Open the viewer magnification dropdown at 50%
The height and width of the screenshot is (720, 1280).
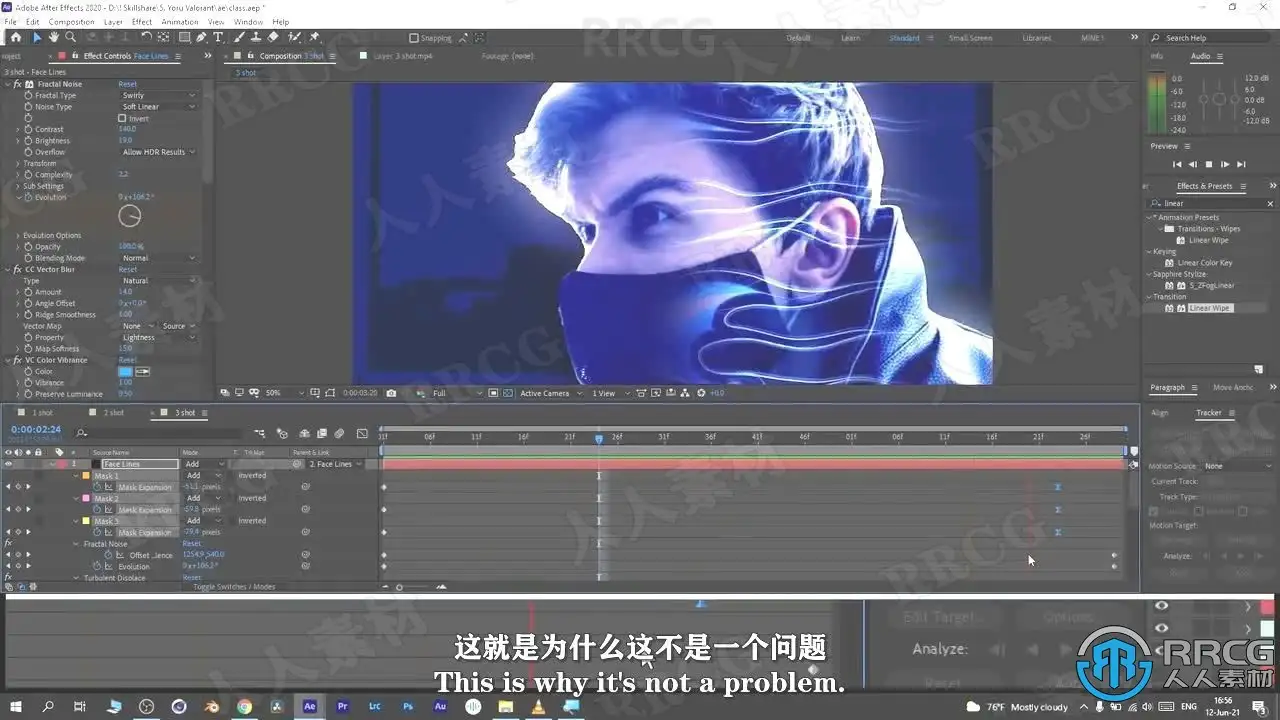(x=282, y=393)
